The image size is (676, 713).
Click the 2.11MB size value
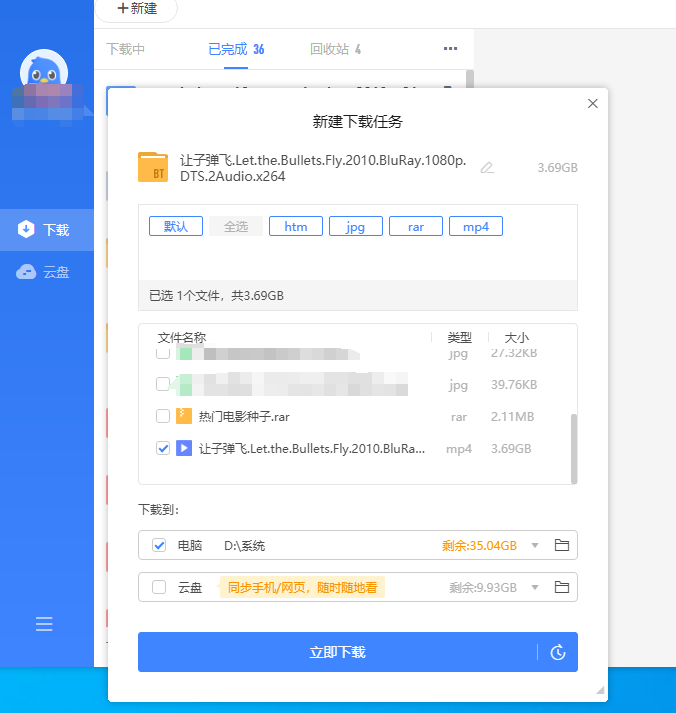pyautogui.click(x=512, y=417)
